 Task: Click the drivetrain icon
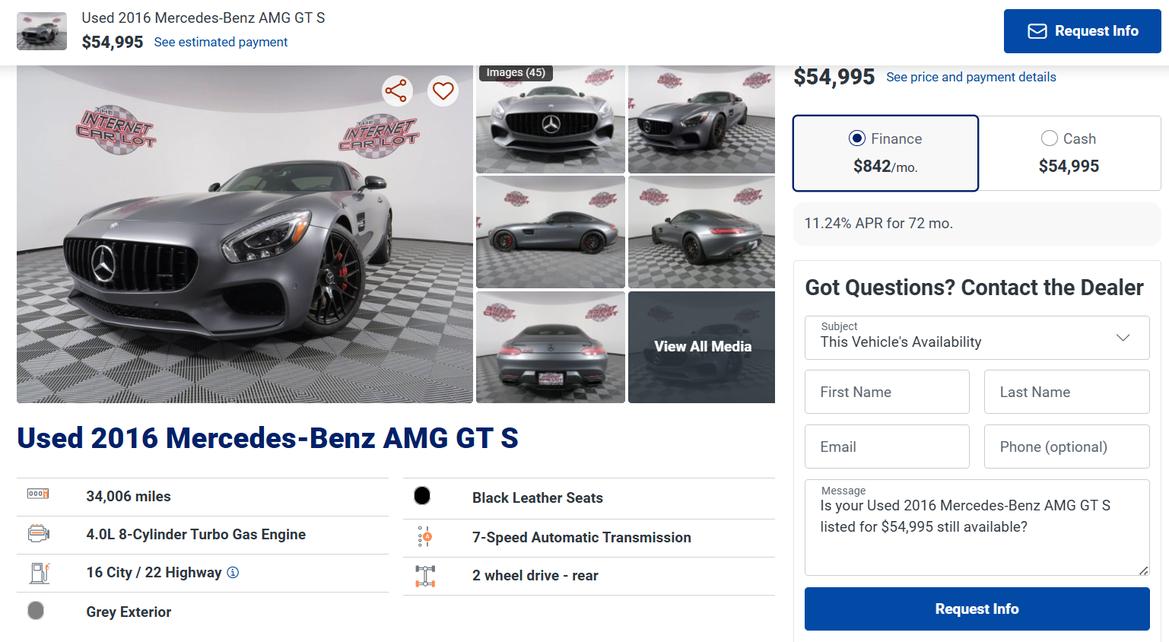tap(424, 576)
